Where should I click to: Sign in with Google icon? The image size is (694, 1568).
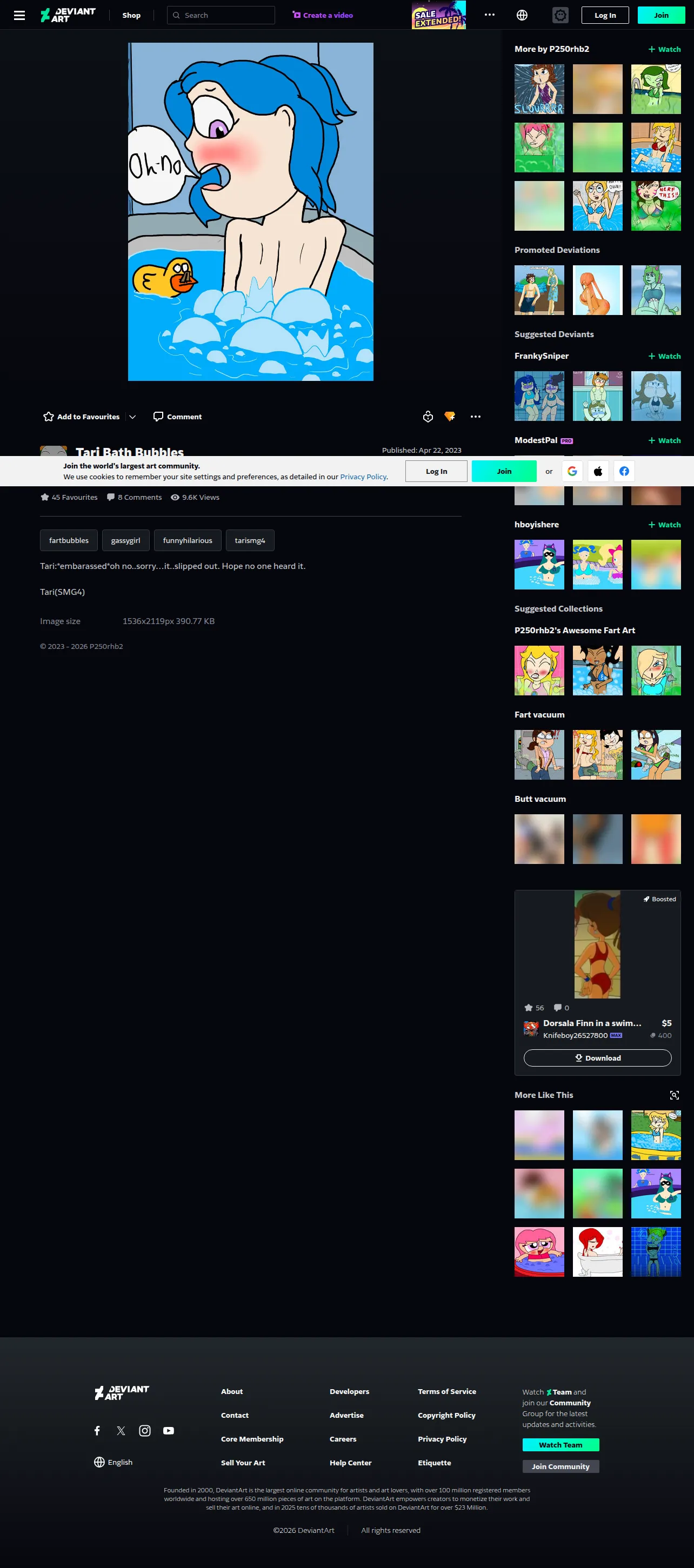point(572,471)
